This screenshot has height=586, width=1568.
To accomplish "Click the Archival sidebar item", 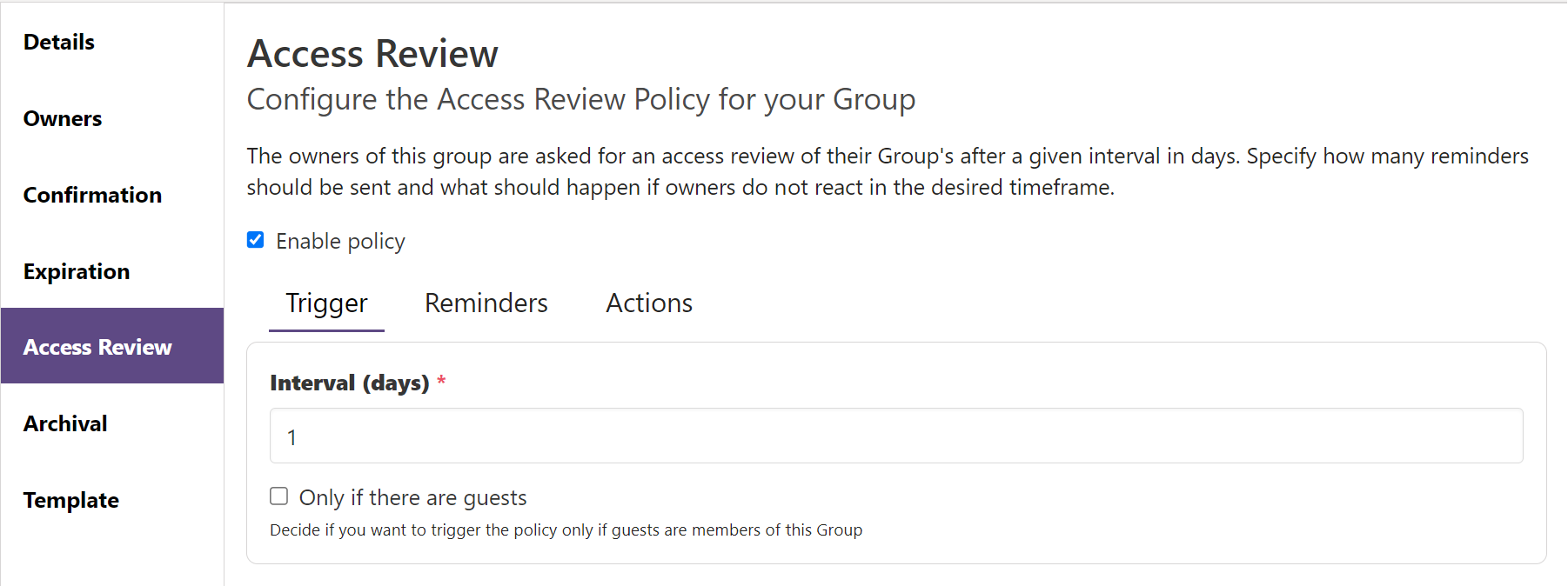I will tap(65, 423).
